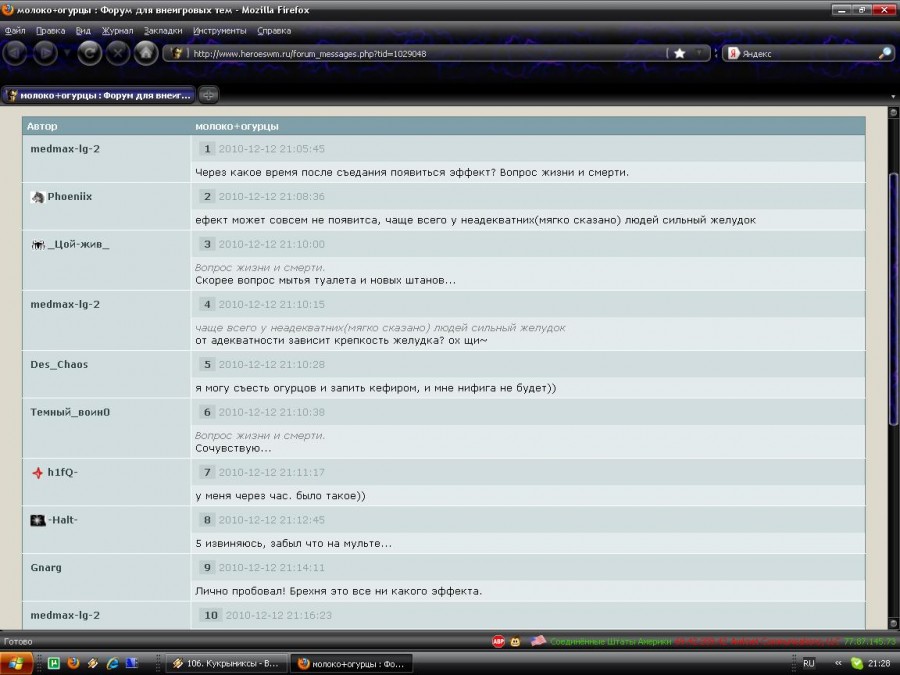Viewport: 900px width, 675px height.
Task: Bookmark this page with the star icon
Action: (680, 53)
